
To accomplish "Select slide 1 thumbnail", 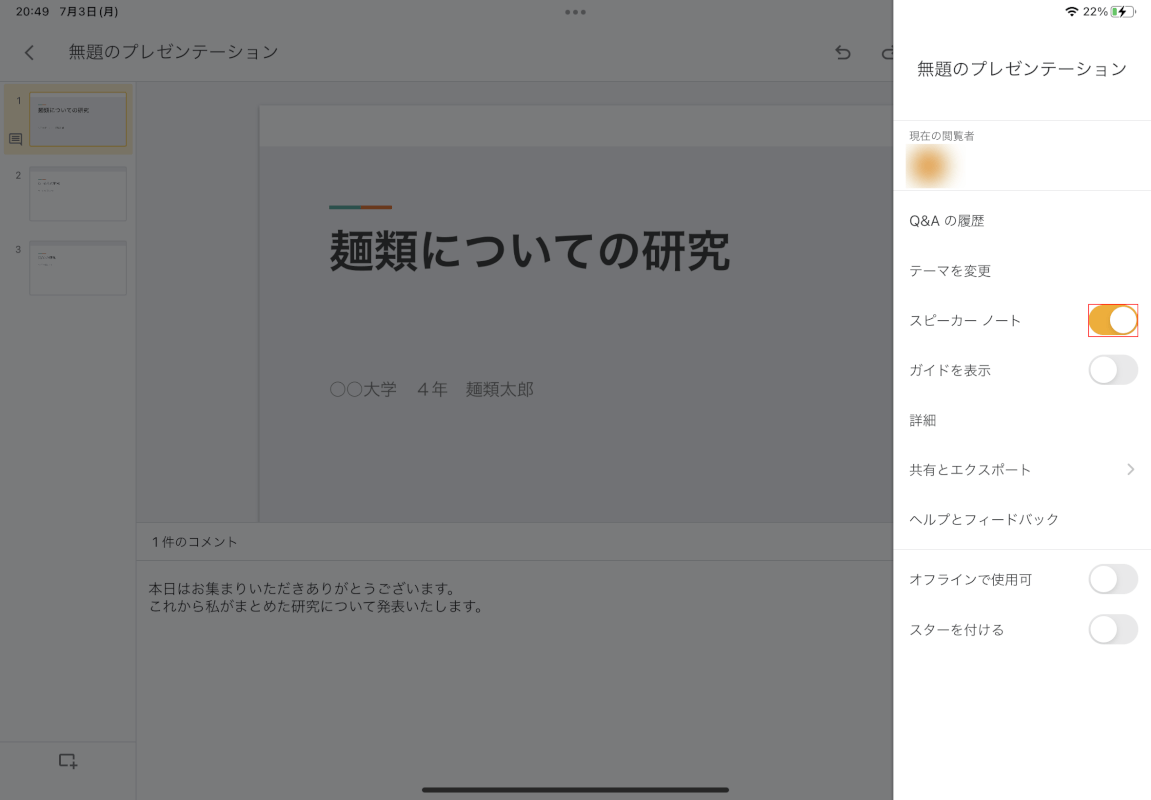I will point(78,119).
